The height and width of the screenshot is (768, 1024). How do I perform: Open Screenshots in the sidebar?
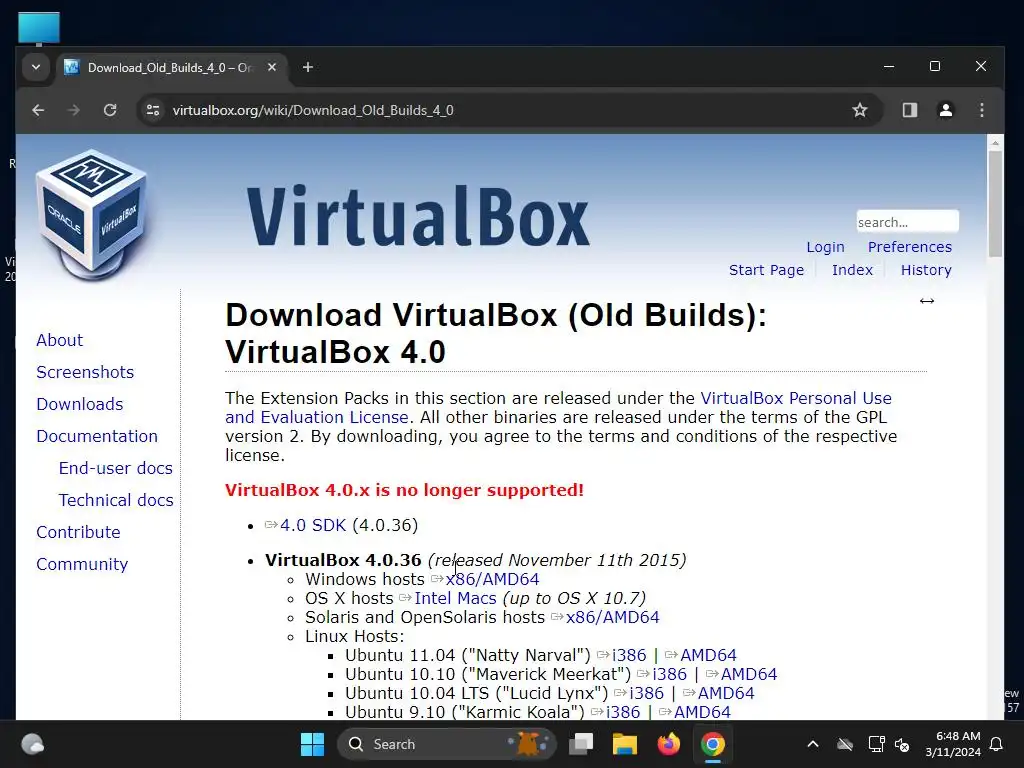click(x=85, y=372)
